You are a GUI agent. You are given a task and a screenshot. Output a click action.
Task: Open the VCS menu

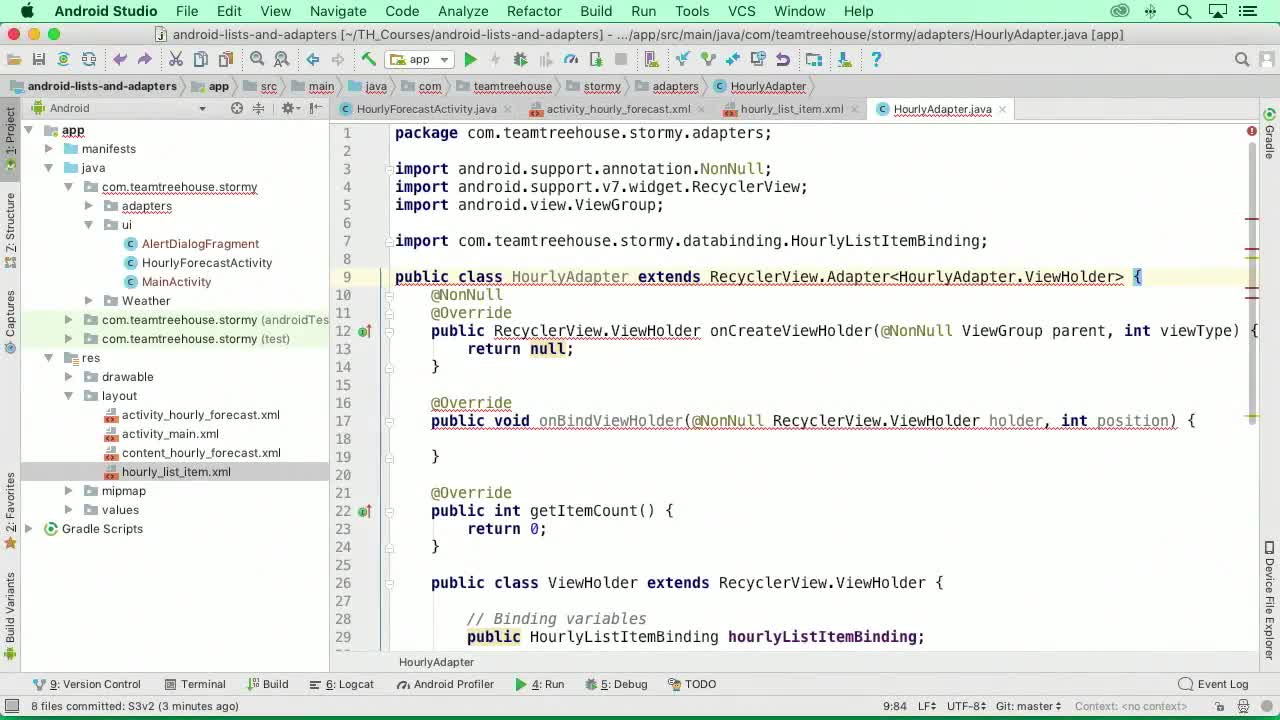pos(741,11)
